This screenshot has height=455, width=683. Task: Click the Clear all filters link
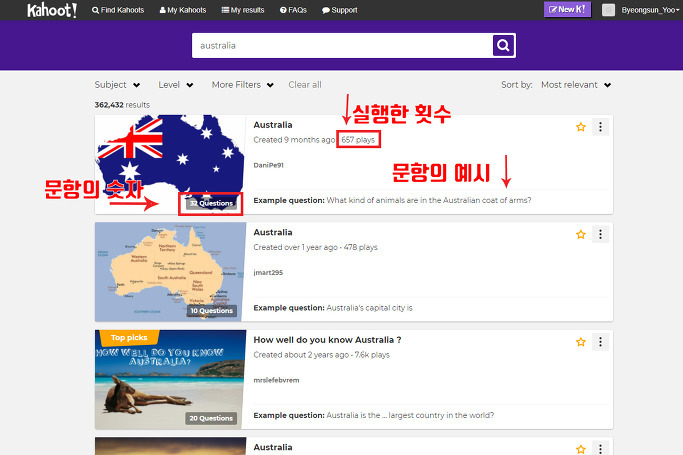[x=305, y=85]
